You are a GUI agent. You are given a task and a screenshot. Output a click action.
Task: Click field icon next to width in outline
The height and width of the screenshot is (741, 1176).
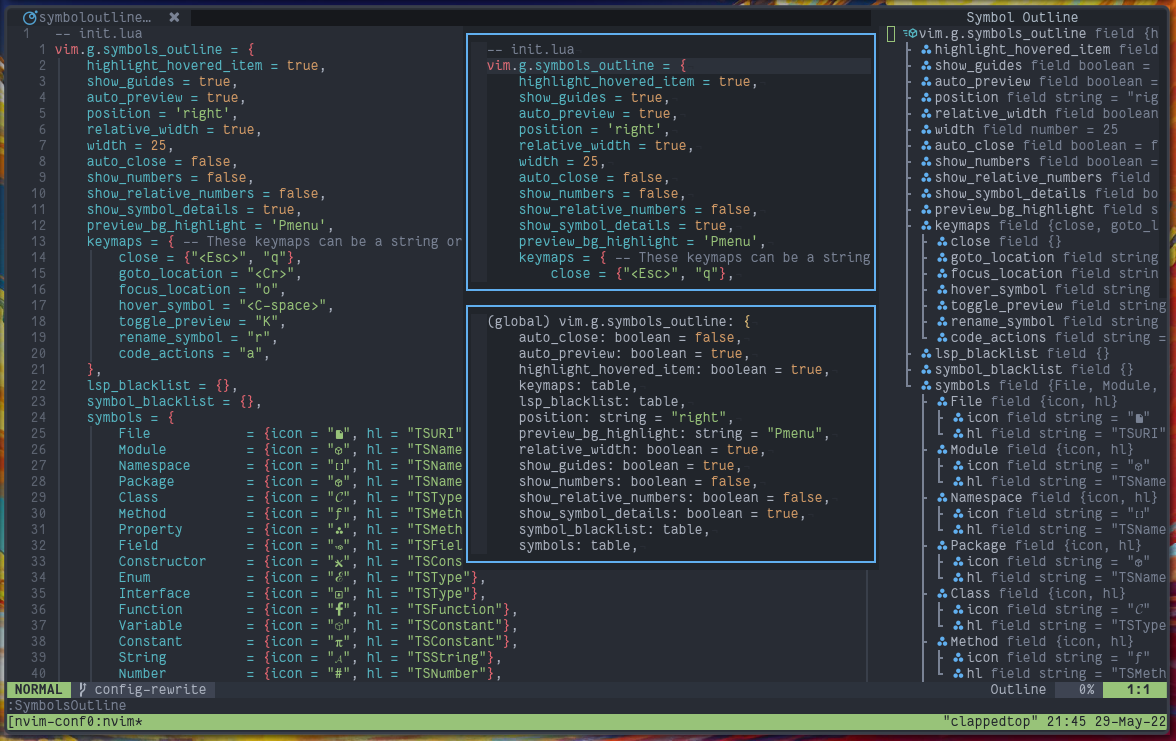pyautogui.click(x=926, y=129)
